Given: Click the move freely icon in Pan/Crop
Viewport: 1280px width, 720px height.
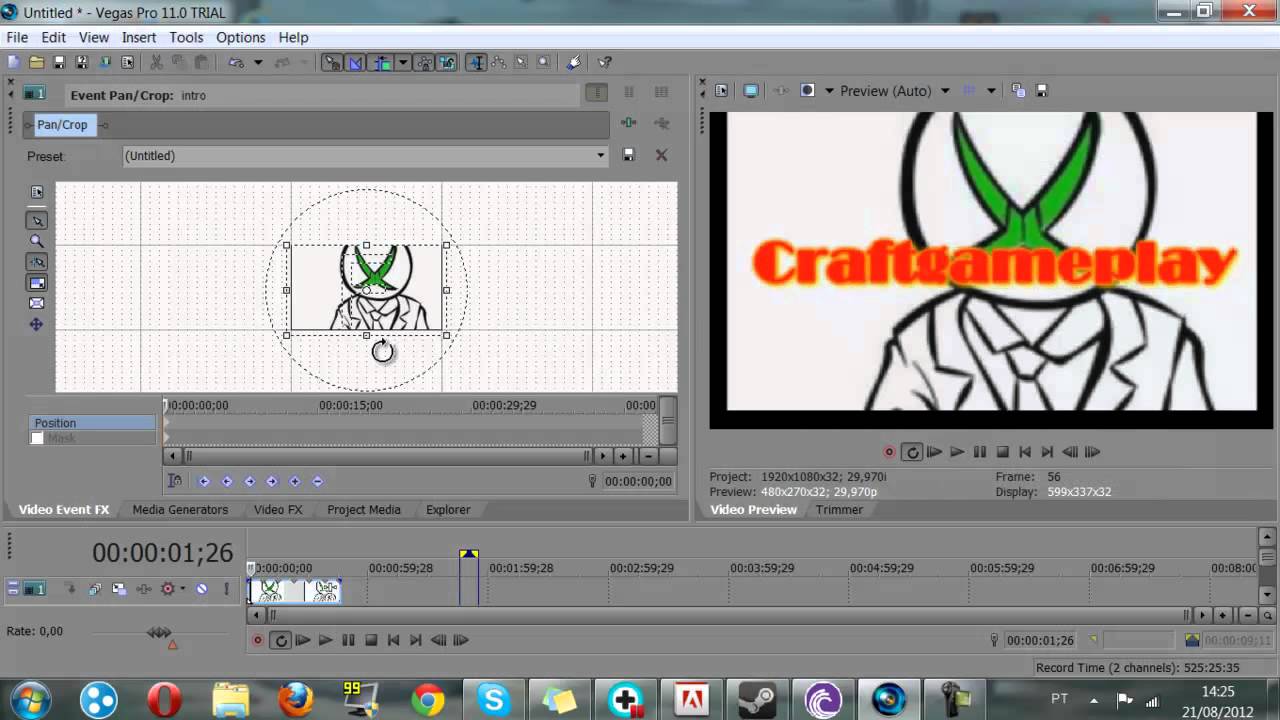Looking at the screenshot, I should click(37, 325).
